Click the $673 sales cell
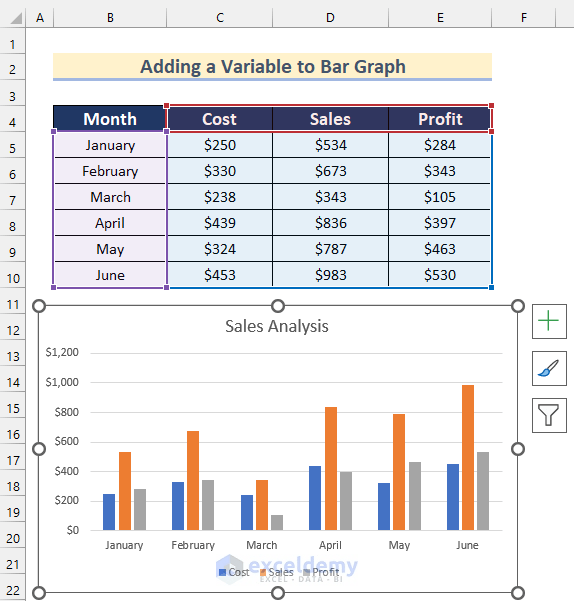 pos(330,171)
